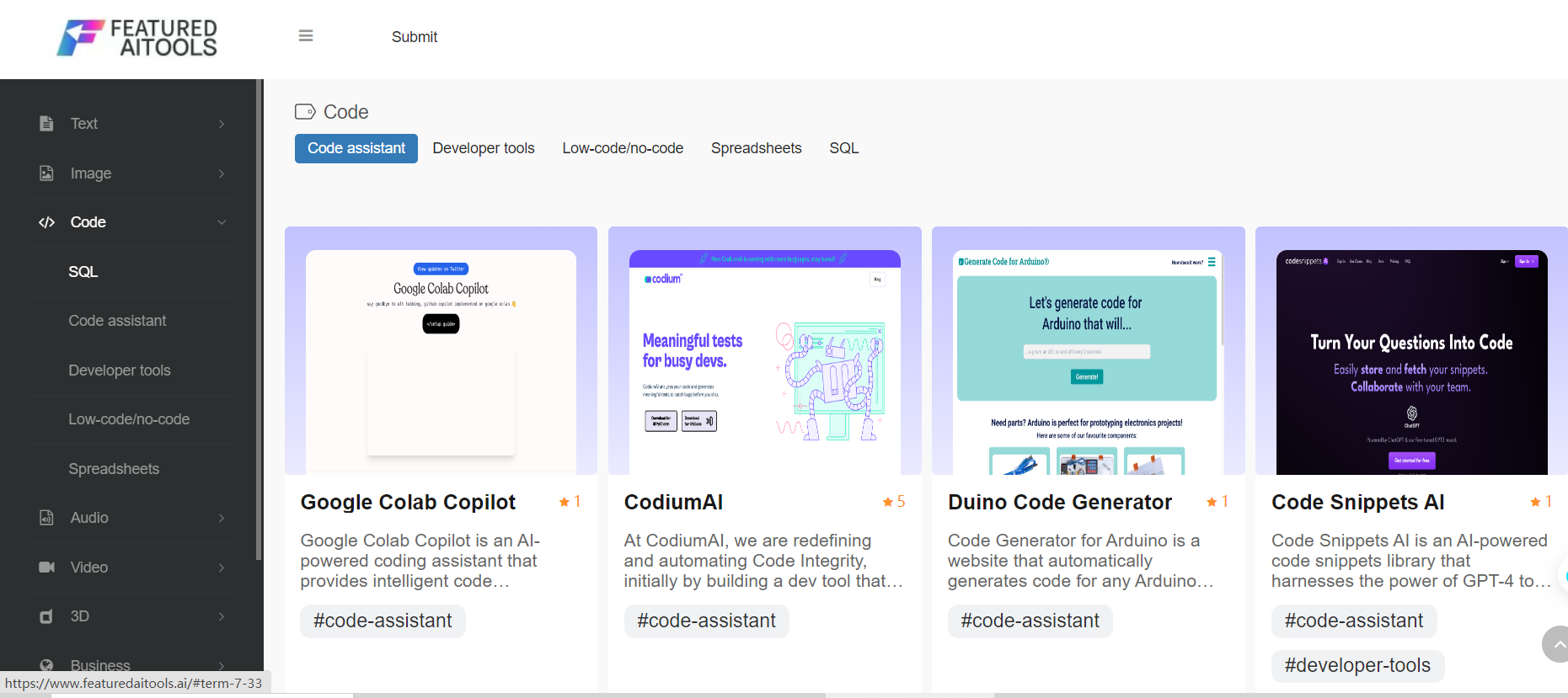Click the star rating on Code Snippets AI
The width and height of the screenshot is (1568, 698).
1541,502
